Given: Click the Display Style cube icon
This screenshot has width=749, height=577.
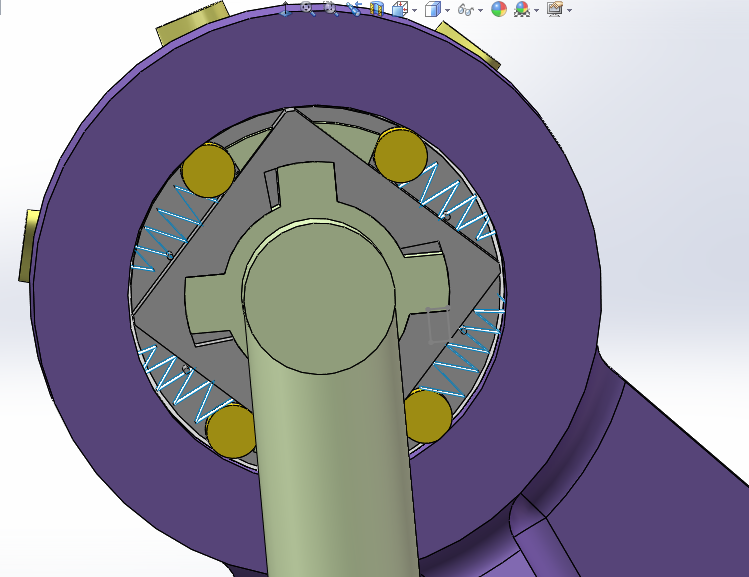Looking at the screenshot, I should click(x=432, y=9).
